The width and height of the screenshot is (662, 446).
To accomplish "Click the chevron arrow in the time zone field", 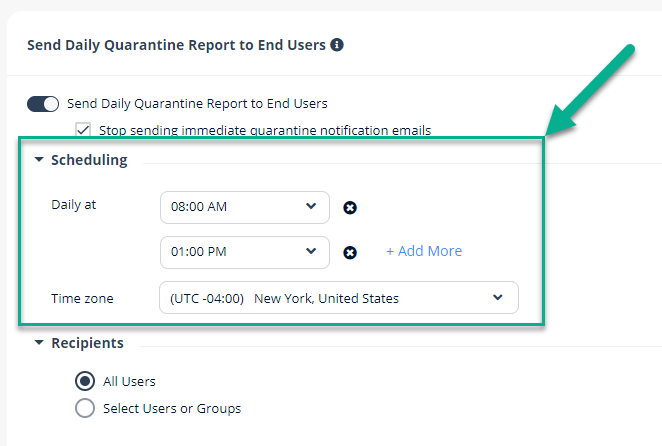I will click(x=498, y=297).
